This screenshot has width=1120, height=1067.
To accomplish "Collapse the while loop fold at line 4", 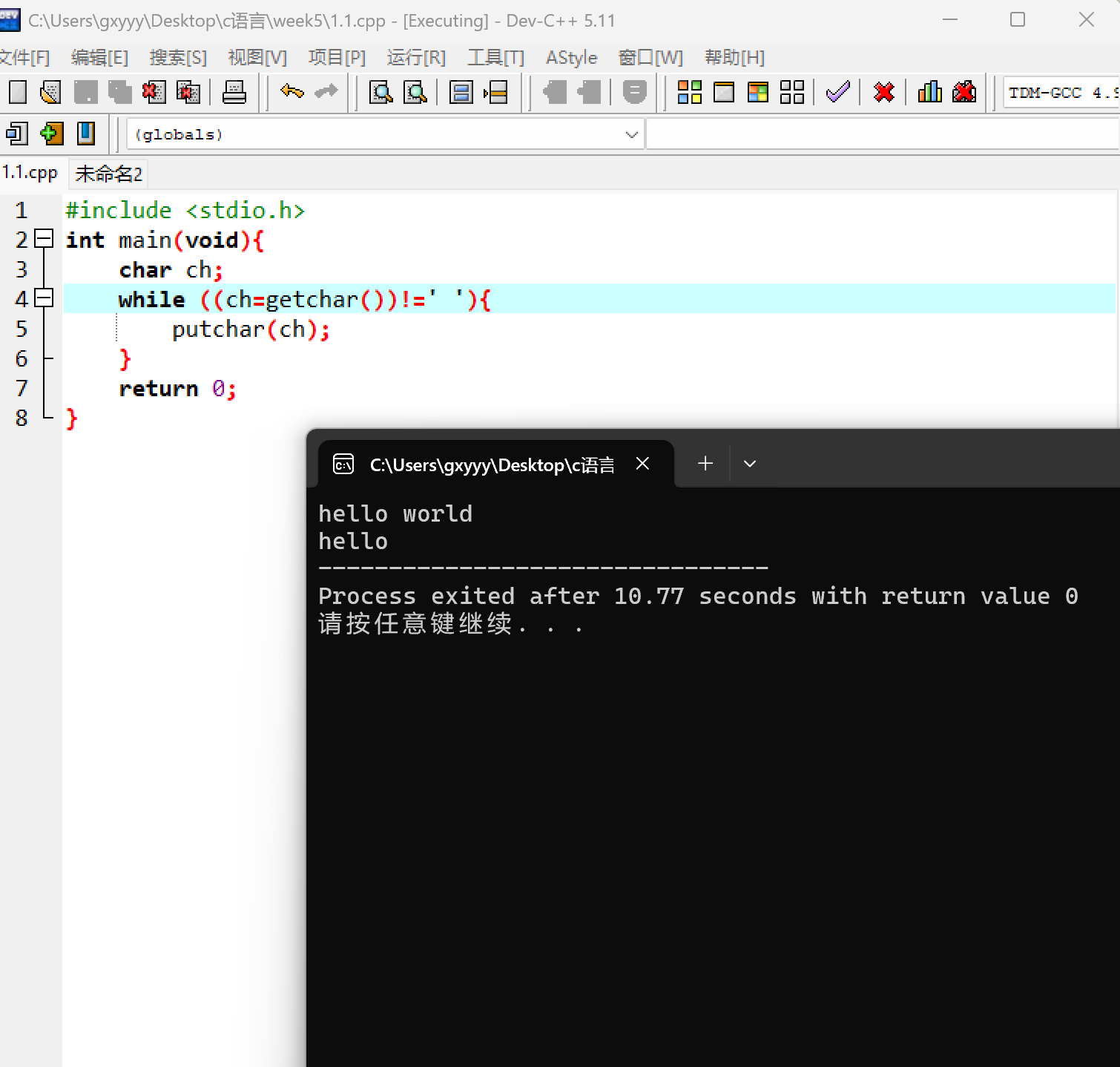I will pyautogui.click(x=45, y=298).
